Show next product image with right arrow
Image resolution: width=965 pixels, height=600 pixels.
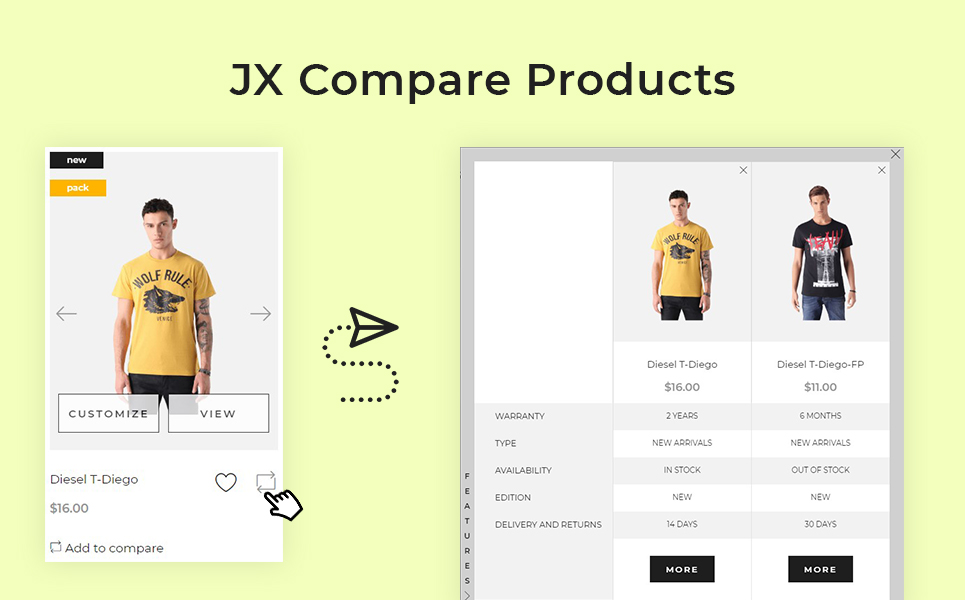point(260,314)
